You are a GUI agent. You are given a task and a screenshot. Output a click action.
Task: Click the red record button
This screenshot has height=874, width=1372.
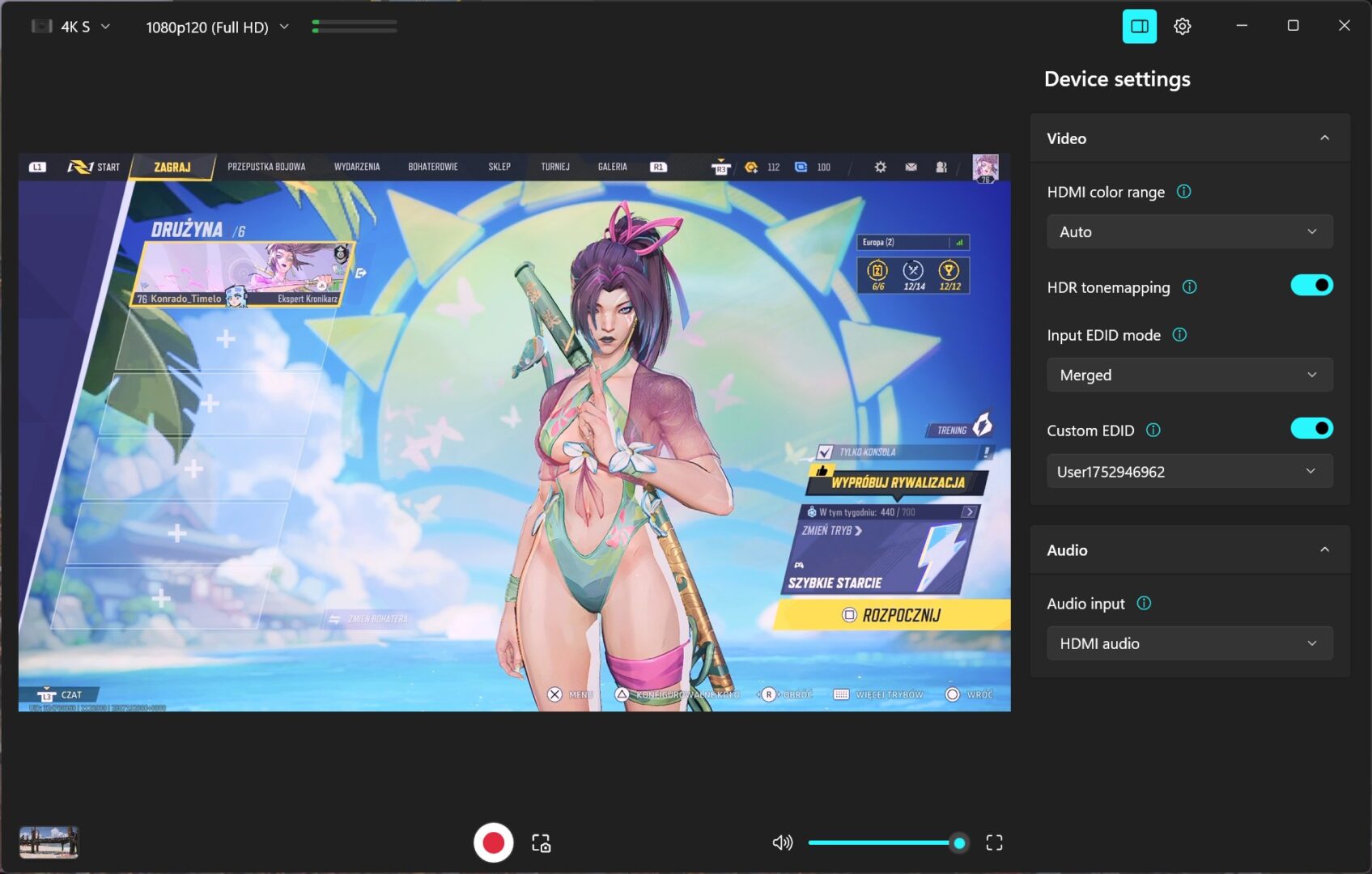click(493, 842)
